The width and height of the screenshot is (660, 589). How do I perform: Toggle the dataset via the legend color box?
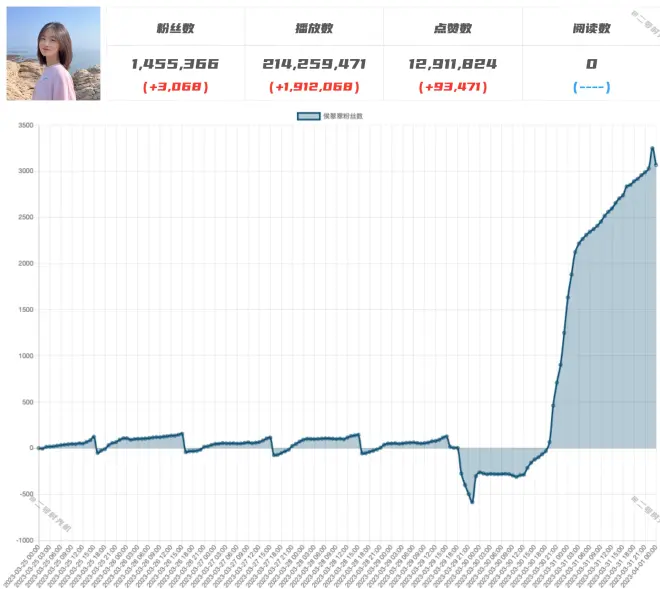(308, 117)
